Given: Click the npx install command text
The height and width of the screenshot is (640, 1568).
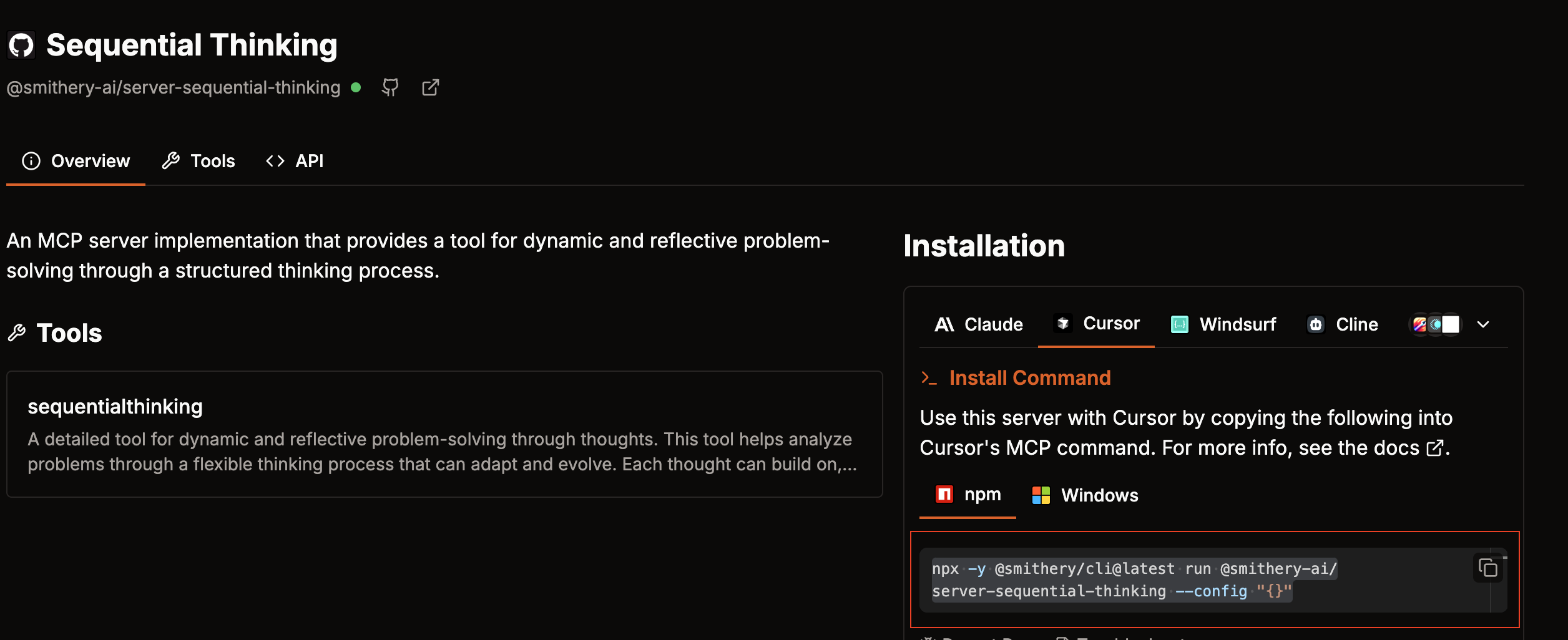Looking at the screenshot, I should [1135, 580].
